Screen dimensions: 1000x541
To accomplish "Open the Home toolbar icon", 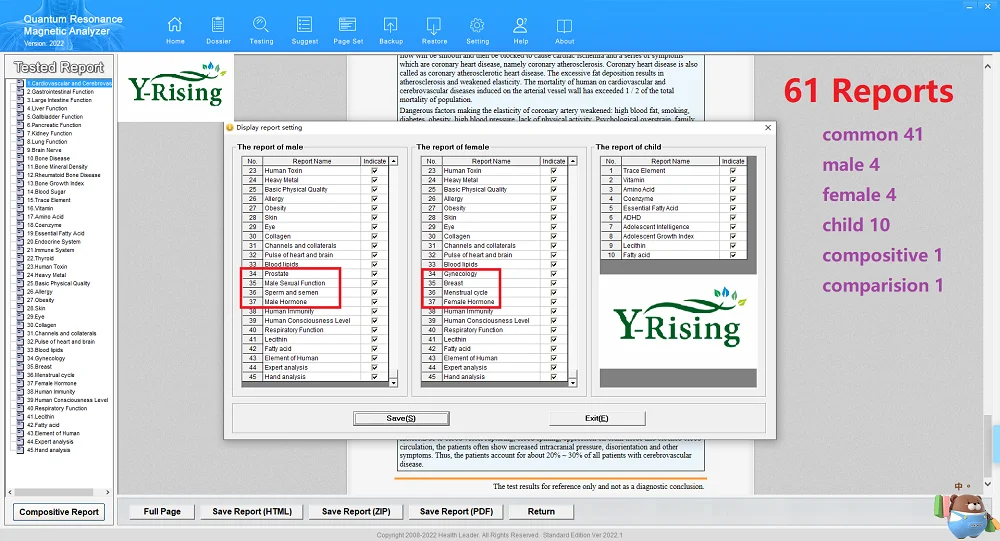I will point(175,25).
